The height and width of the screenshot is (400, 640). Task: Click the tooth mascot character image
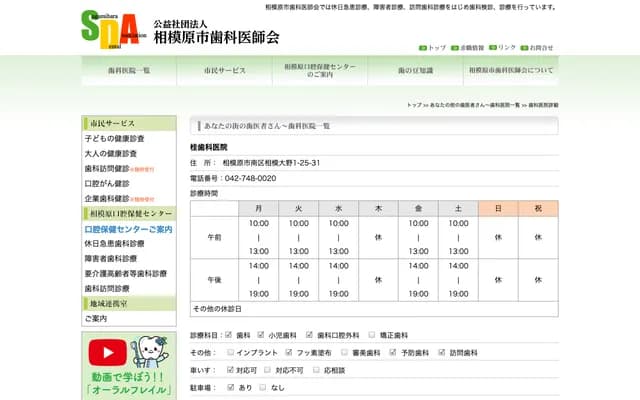150,351
